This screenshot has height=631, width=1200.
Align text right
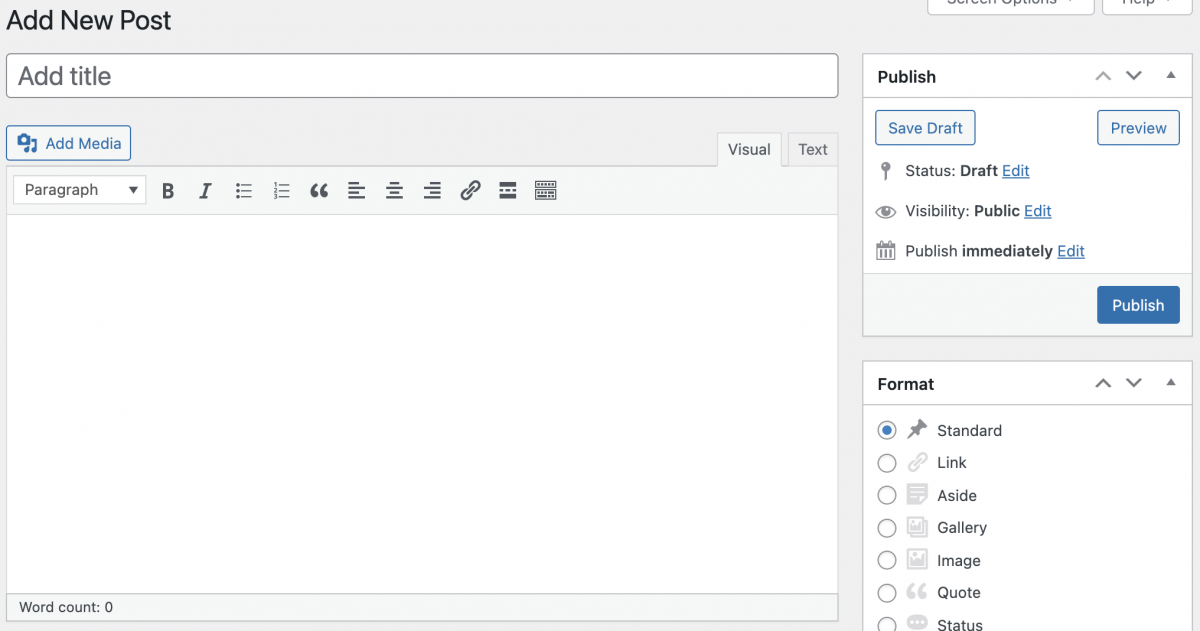432,190
